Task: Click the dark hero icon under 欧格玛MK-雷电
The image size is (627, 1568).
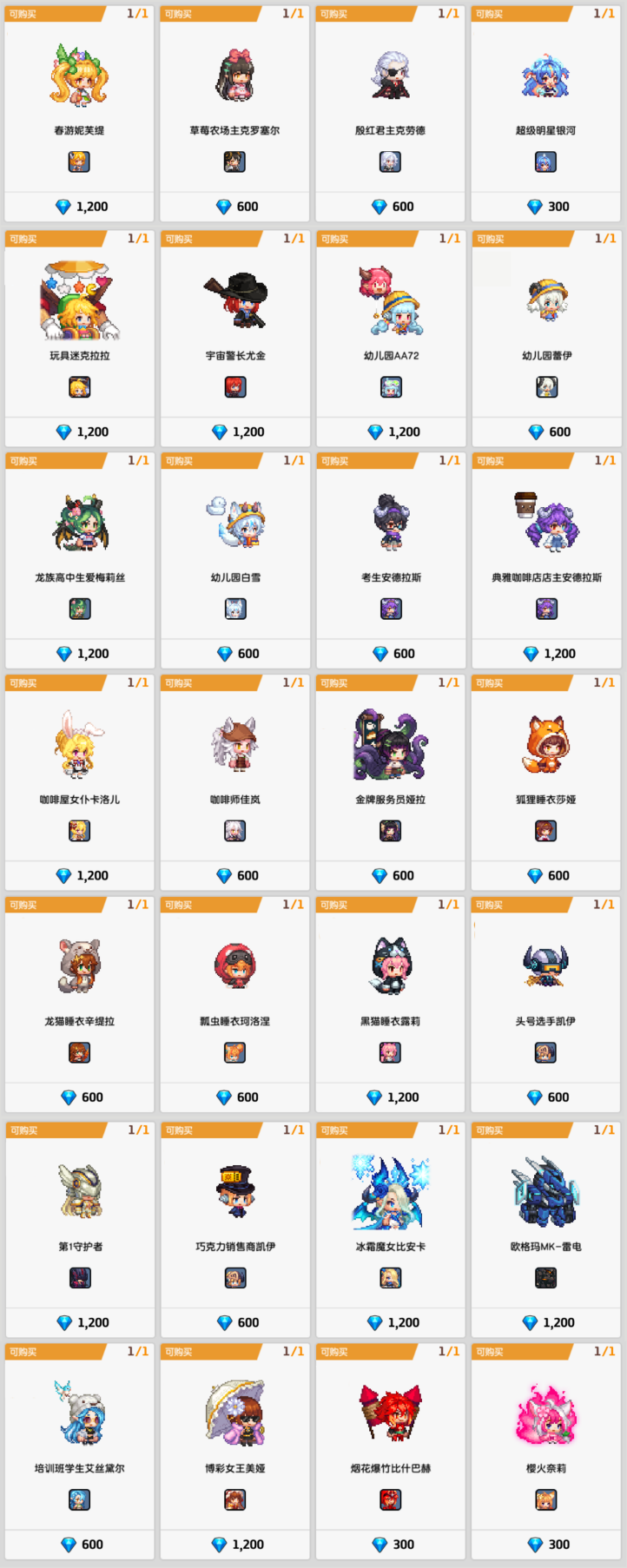Action: coord(545,1278)
